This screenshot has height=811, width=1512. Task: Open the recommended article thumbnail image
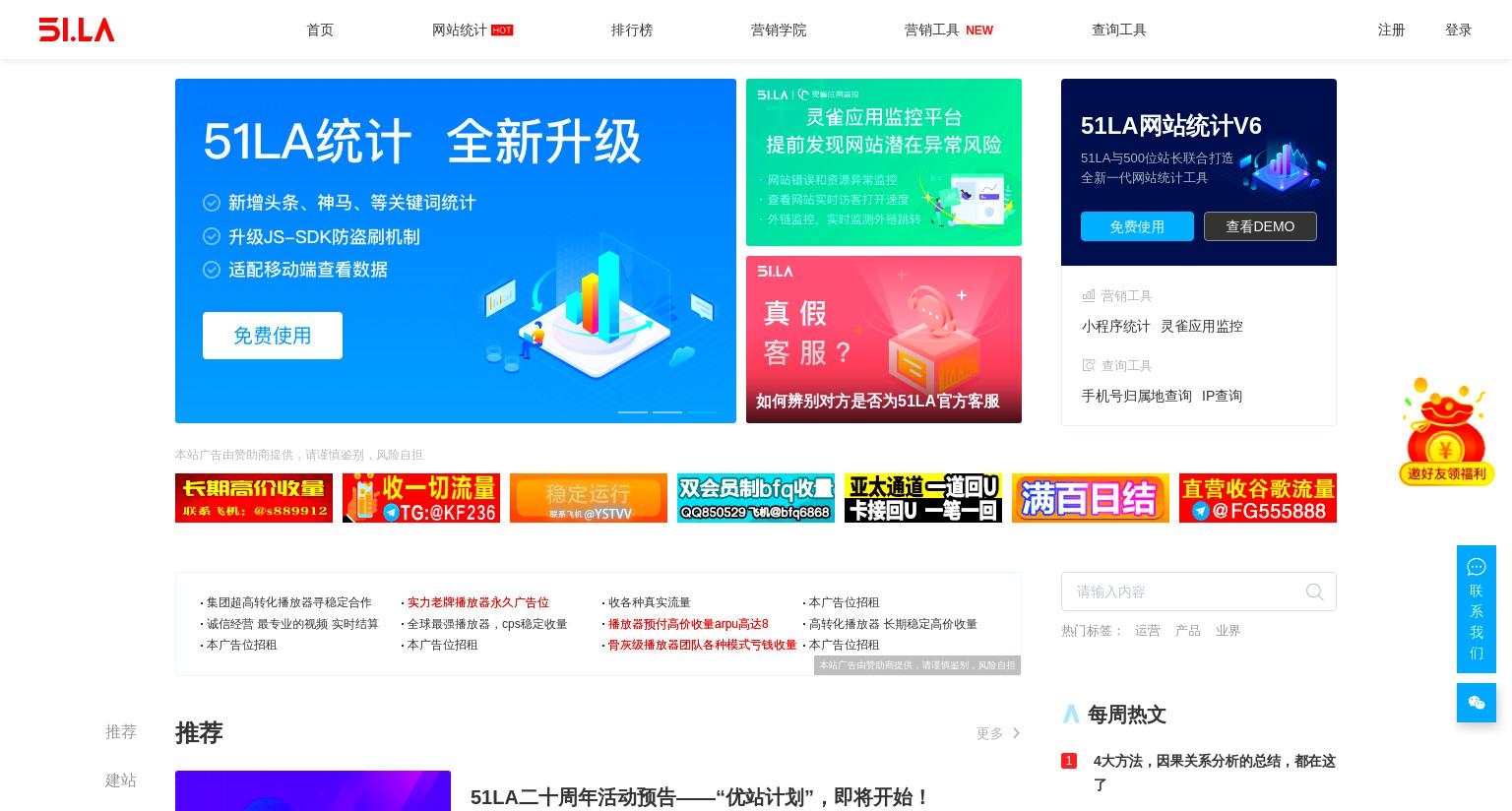(x=313, y=791)
